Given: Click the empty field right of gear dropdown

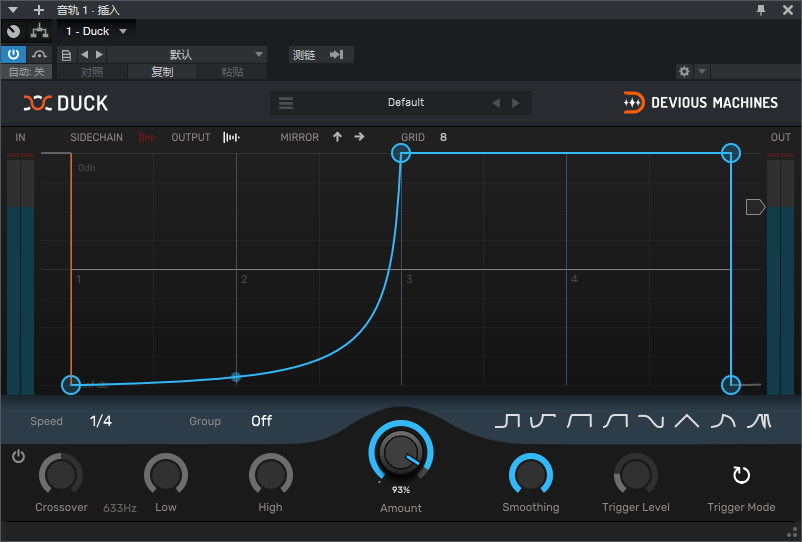Looking at the screenshot, I should tap(755, 72).
